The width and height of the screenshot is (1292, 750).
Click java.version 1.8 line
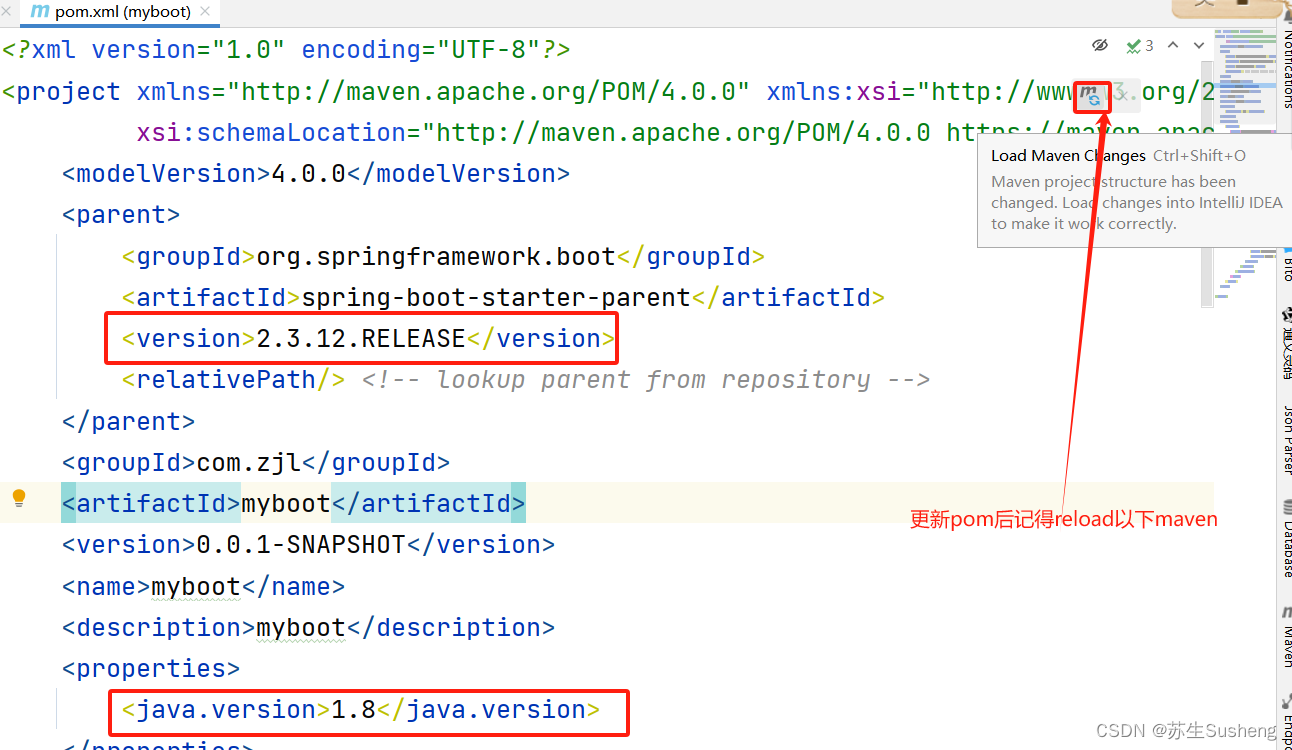coord(360,710)
